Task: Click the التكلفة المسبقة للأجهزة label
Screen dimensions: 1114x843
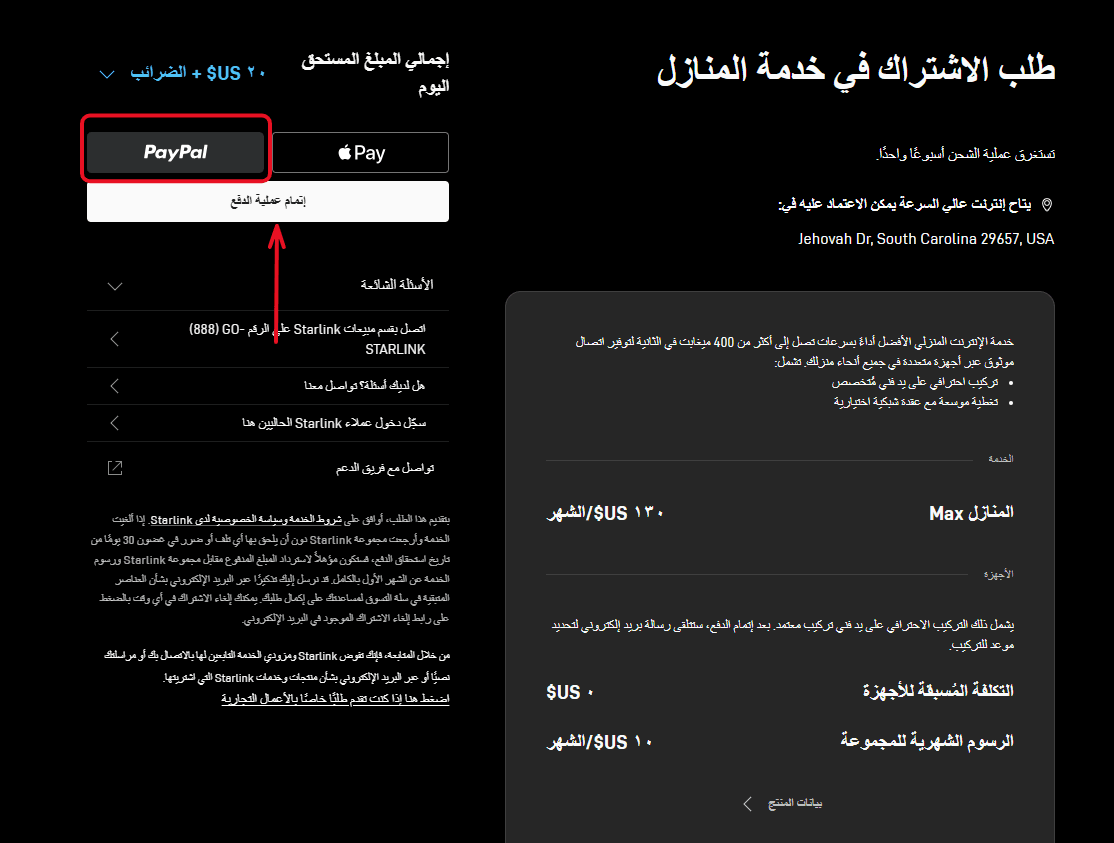Action: [938, 690]
